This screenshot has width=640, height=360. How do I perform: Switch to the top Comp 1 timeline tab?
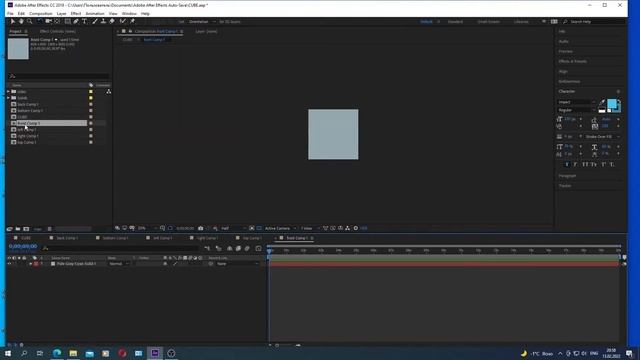tap(252, 238)
